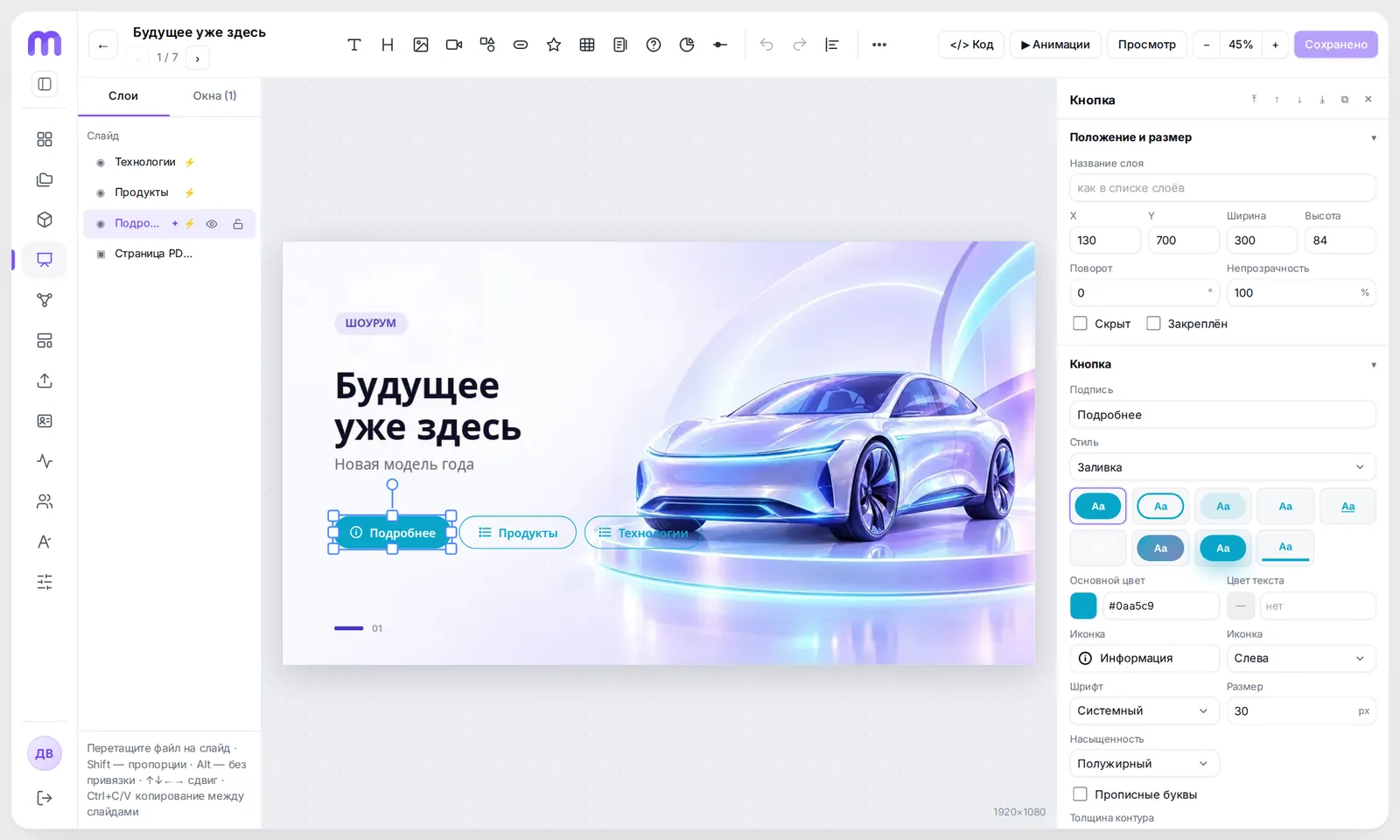Collapse the Положение и размер section
The width and height of the screenshot is (1400, 840).
pos(1373,138)
